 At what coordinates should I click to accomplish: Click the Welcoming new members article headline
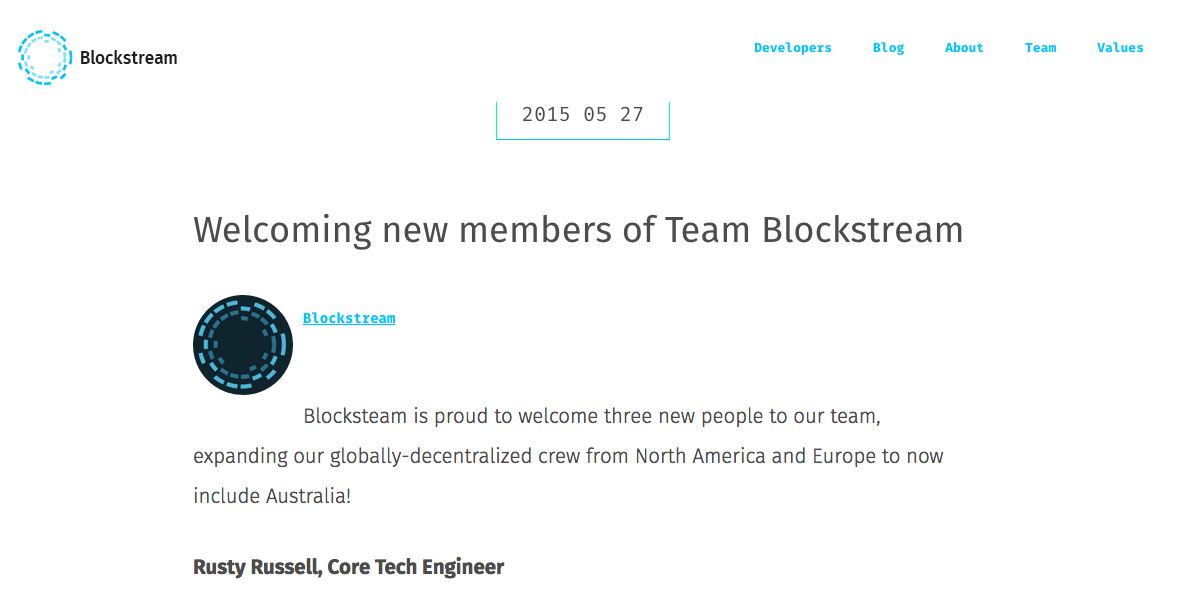pos(578,230)
